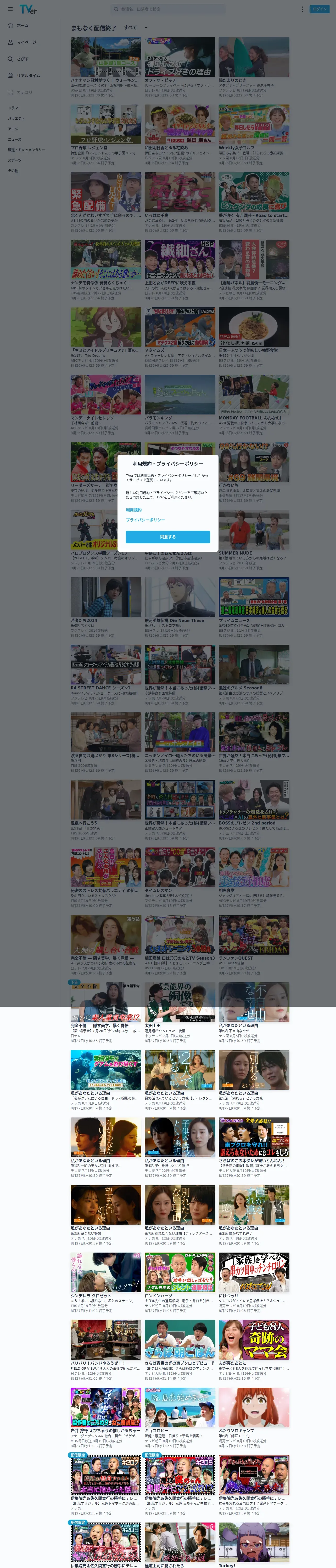This screenshot has width=336, height=1568.
Task: Open the R4 STREET DANCE thumbnail
Action: (105, 665)
